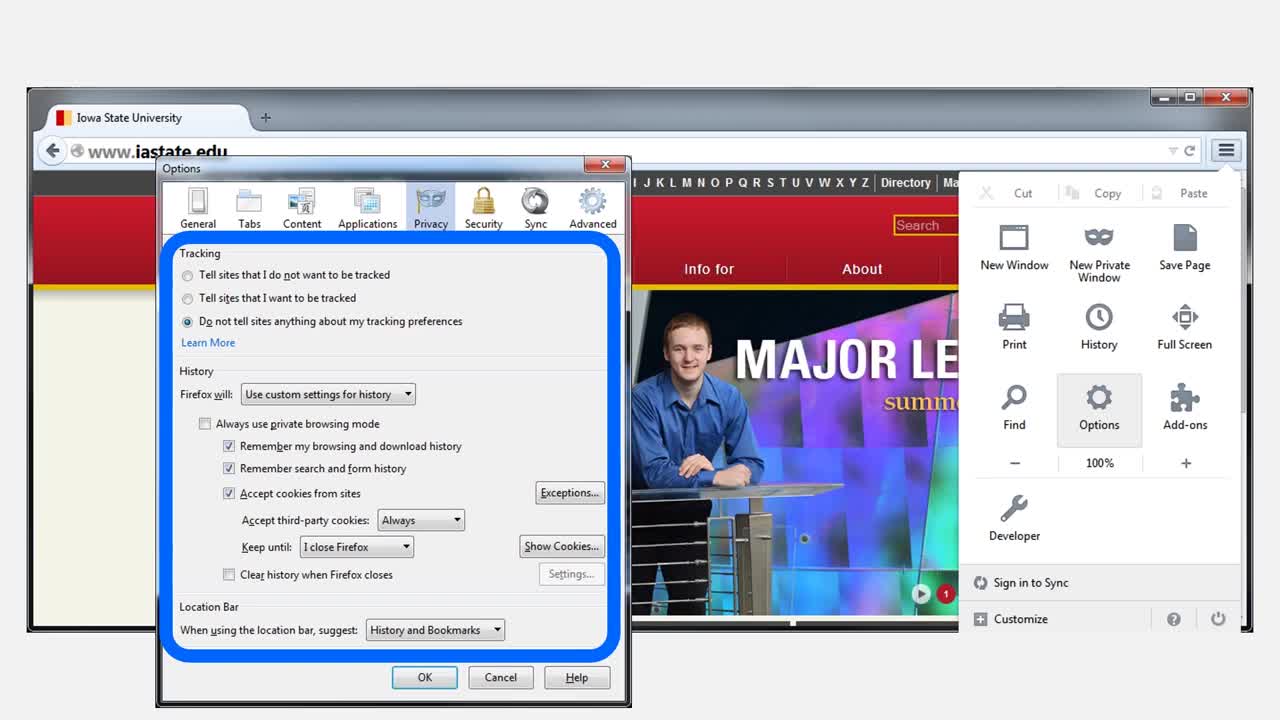
Task: Click the Options gear in menu panel
Action: 1099,410
